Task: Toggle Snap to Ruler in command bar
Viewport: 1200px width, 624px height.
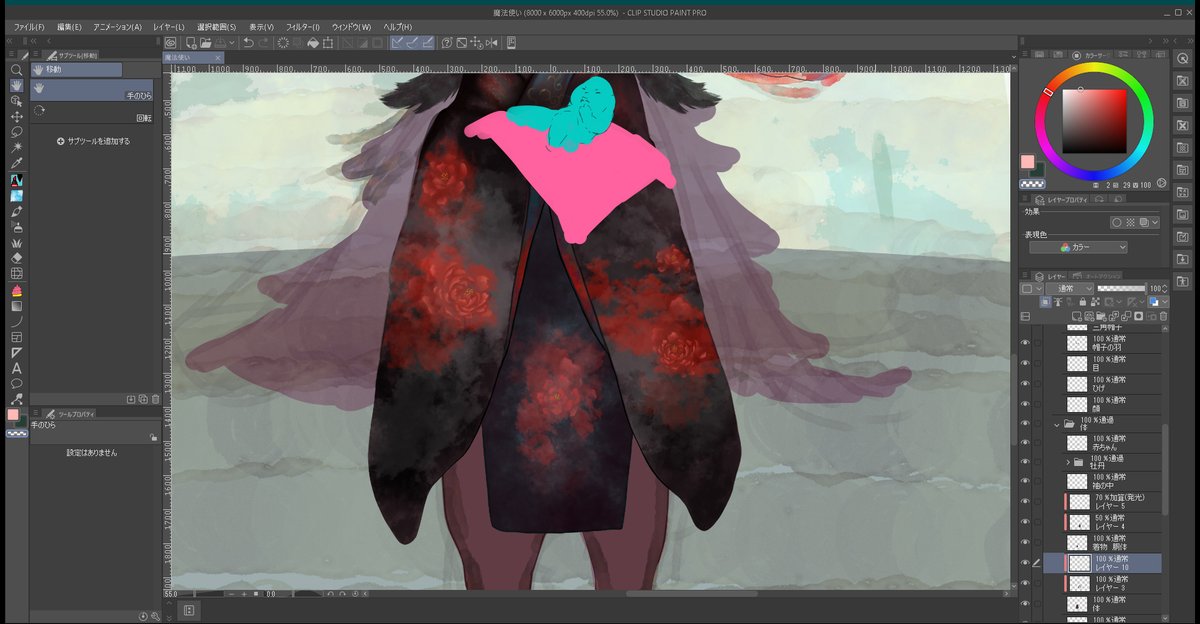Action: (397, 43)
